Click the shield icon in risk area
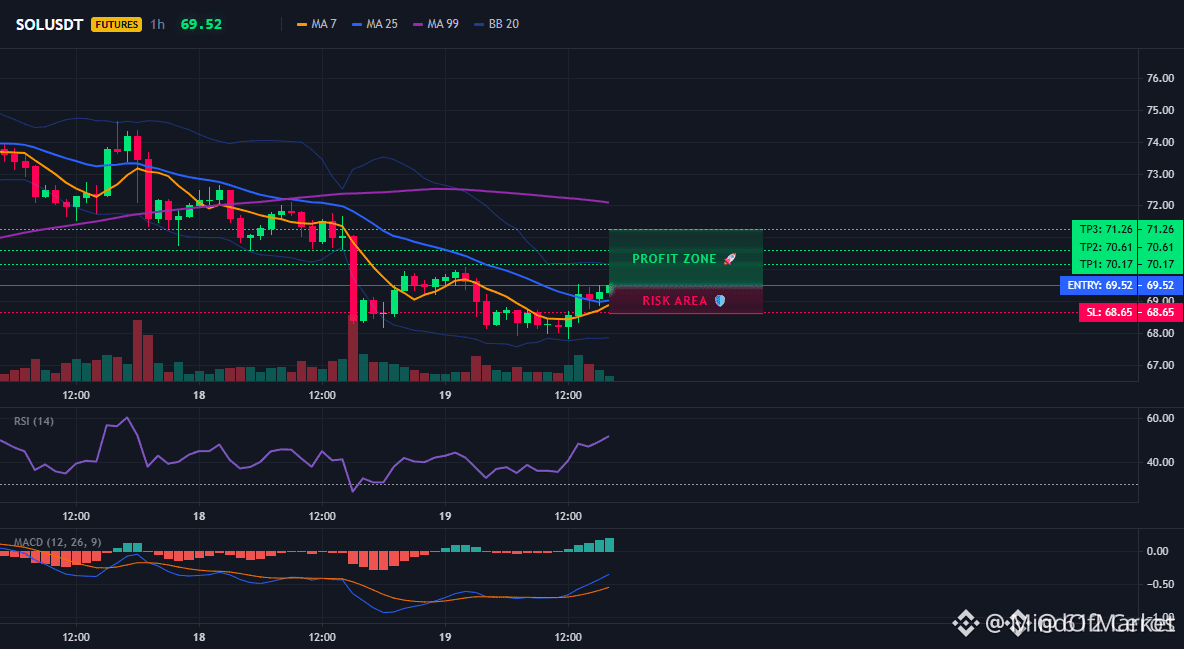The height and width of the screenshot is (649, 1184). pos(720,301)
